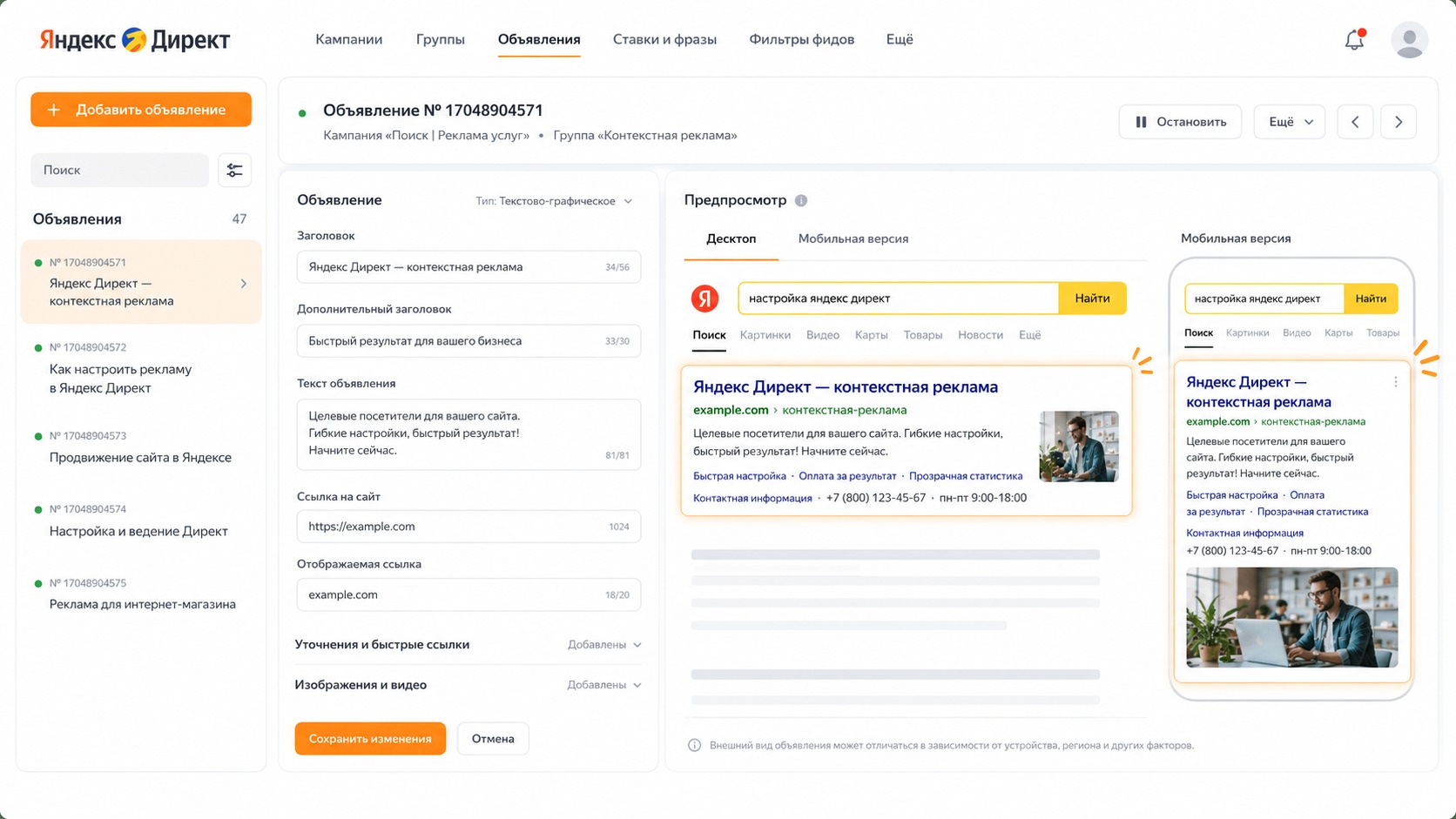Click the desktop preview ad headline link

coord(846,386)
